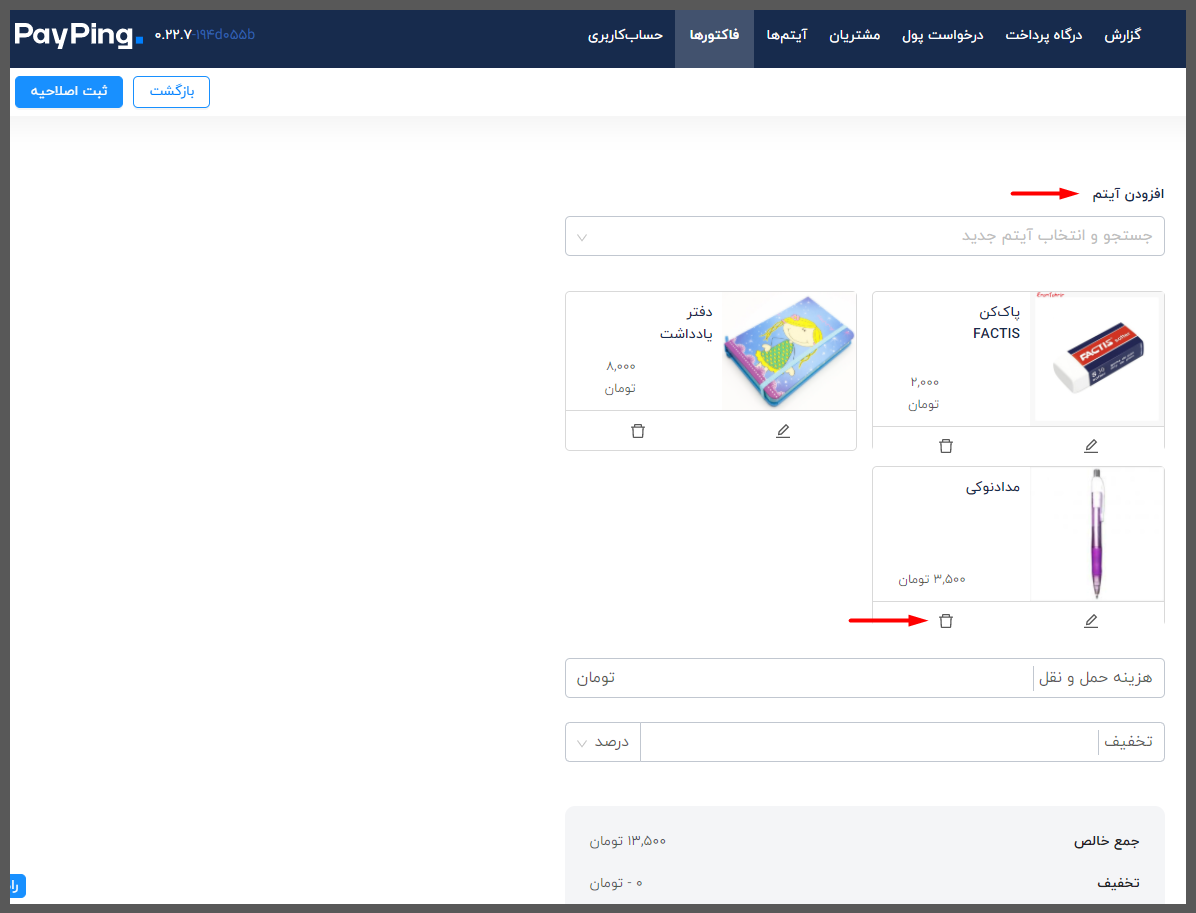Delete the پاک‌کن FACTIS item
This screenshot has height=913, width=1196.
point(946,445)
